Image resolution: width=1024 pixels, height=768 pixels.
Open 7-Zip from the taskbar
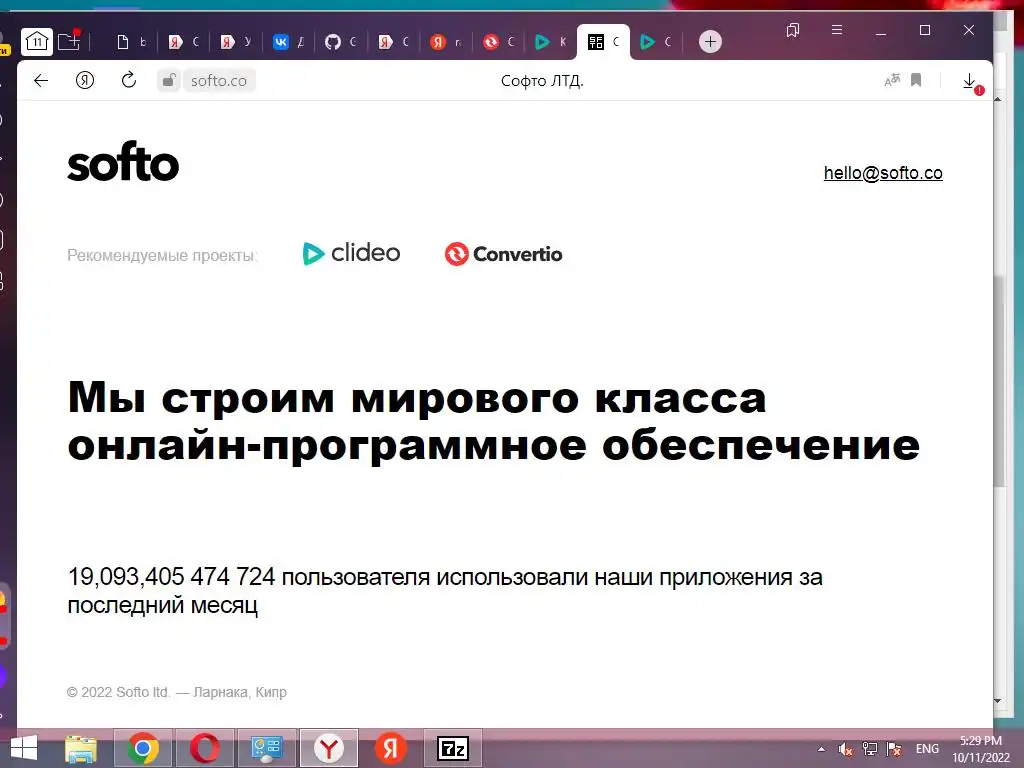tap(453, 748)
